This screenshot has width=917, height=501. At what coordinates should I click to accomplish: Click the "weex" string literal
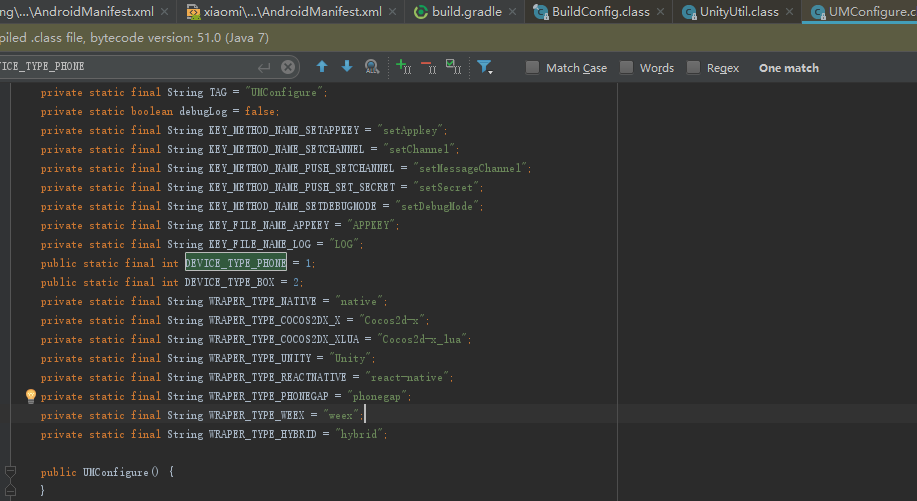click(343, 415)
